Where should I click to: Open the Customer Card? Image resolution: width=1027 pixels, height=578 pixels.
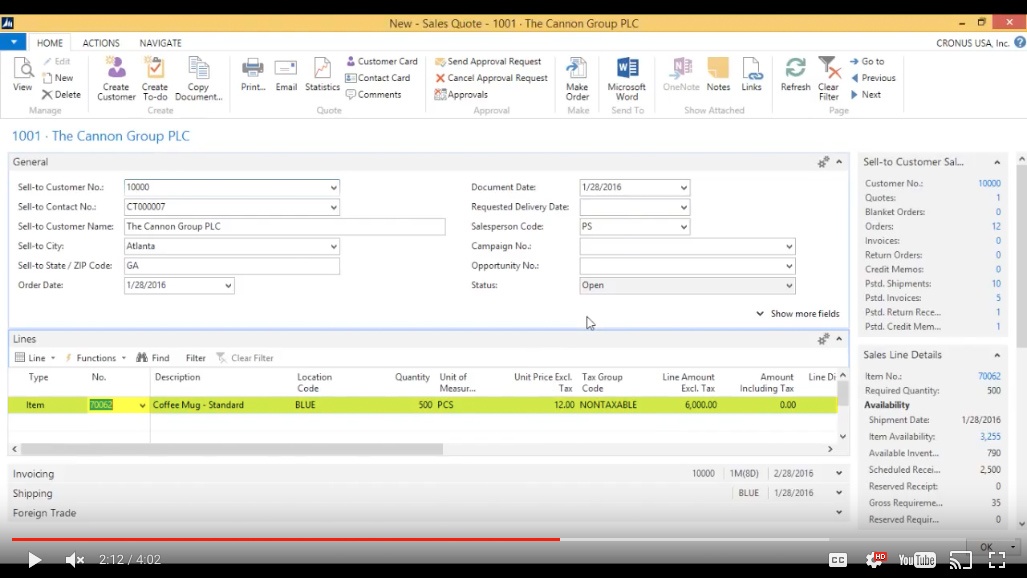[381, 61]
